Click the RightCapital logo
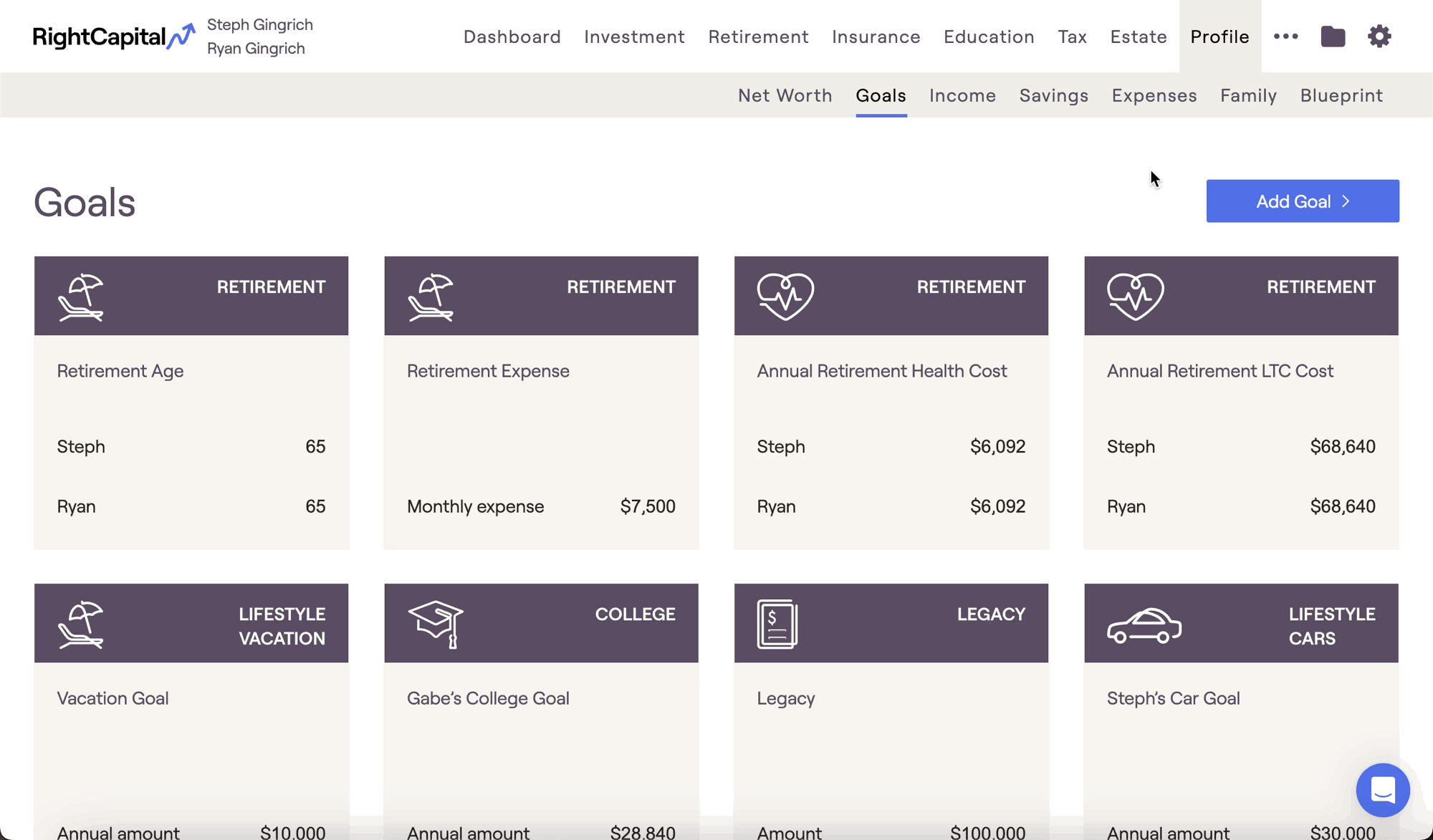This screenshot has width=1433, height=840. (114, 37)
